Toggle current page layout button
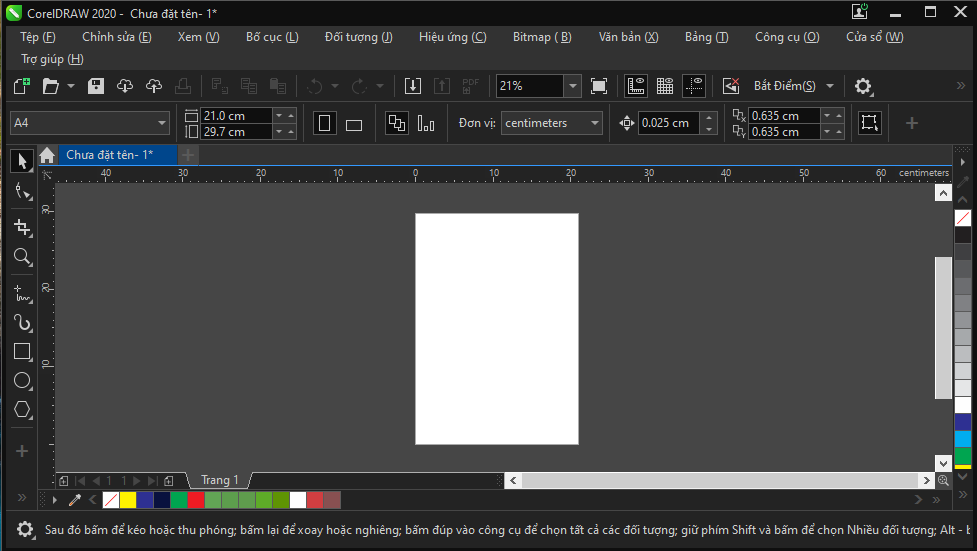Viewport: 977px width, 551px height. 426,123
